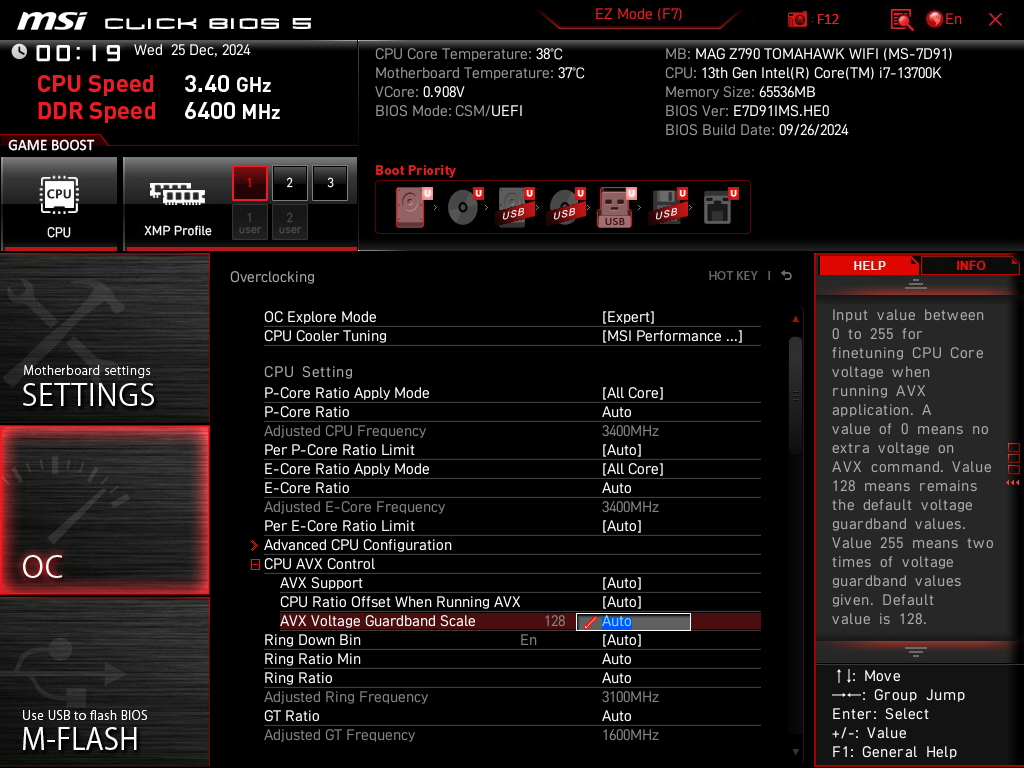The width and height of the screenshot is (1024, 768).
Task: Click the MSI logo
Action: point(52,22)
